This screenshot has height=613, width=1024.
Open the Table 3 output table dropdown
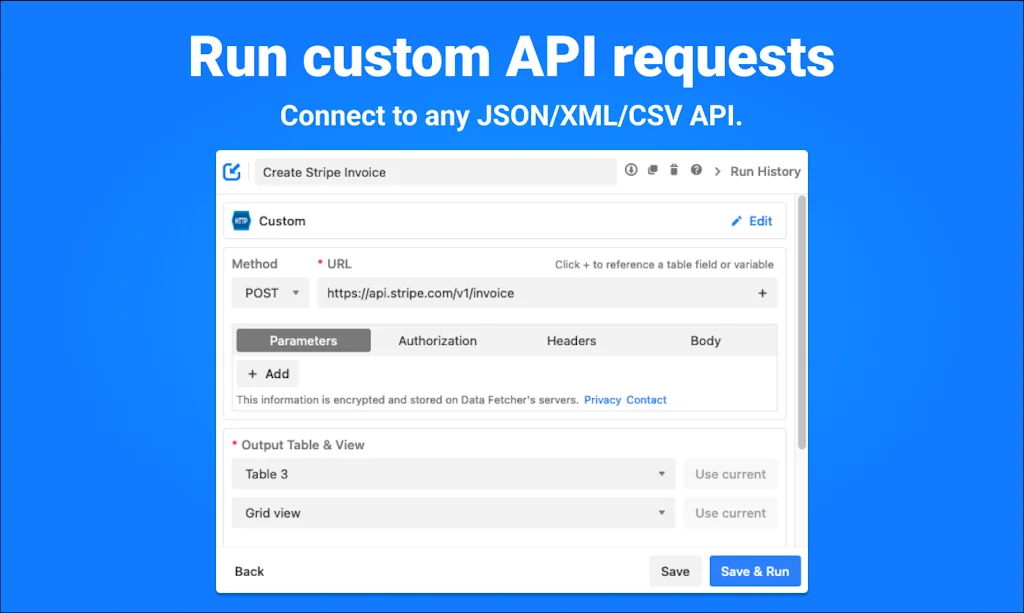453,473
